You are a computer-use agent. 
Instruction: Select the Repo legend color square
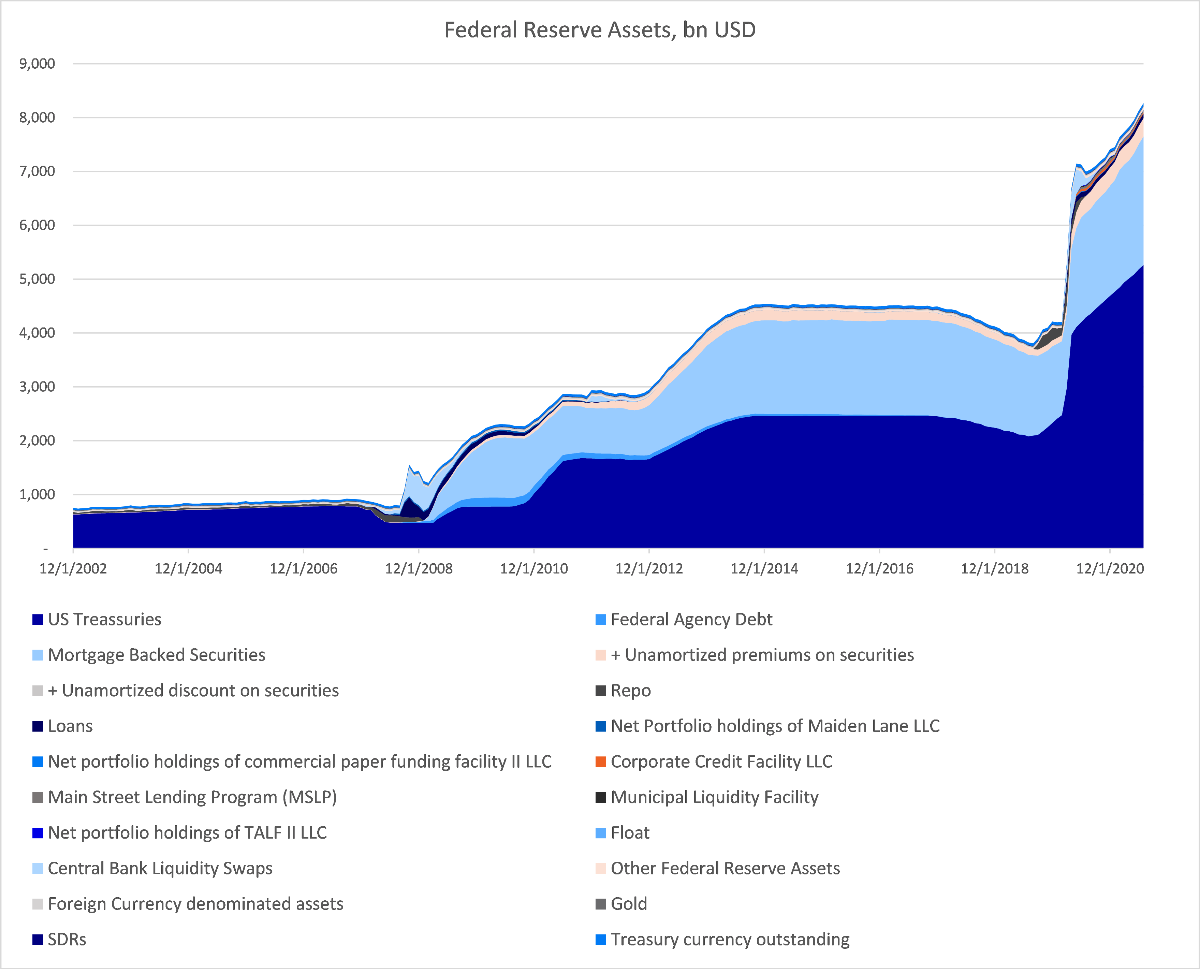(x=600, y=691)
